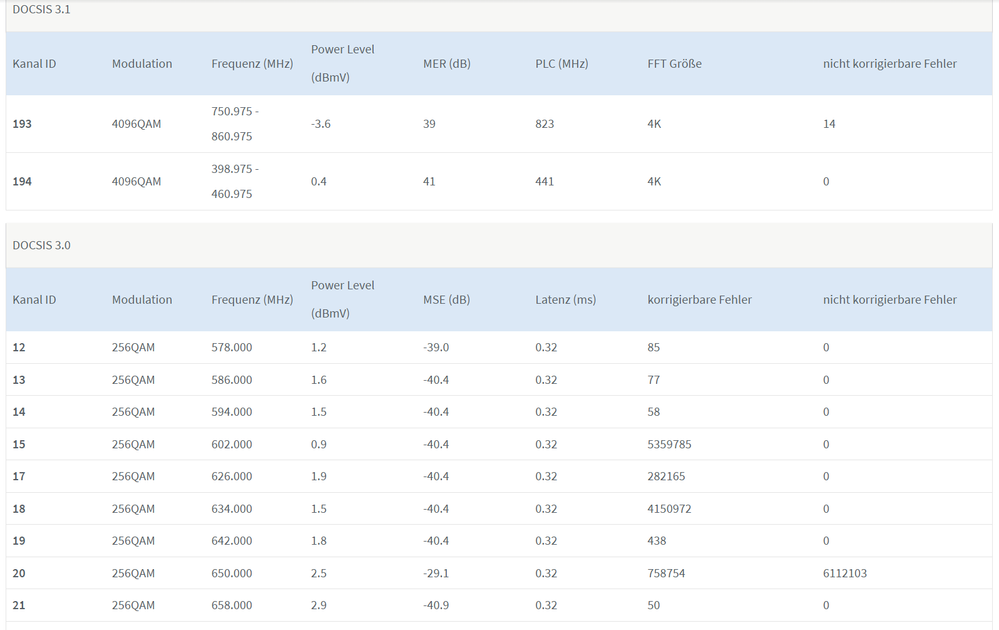The height and width of the screenshot is (630, 999).
Task: Click the frequency cell 650.000
Action: [231, 573]
